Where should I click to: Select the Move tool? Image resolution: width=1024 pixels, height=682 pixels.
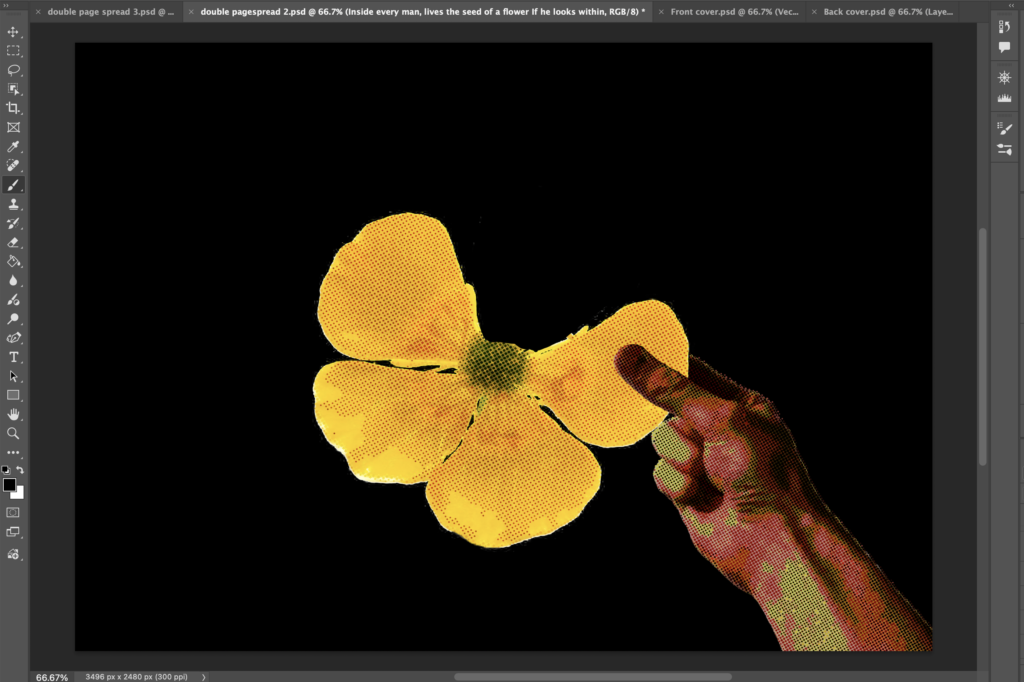point(14,32)
